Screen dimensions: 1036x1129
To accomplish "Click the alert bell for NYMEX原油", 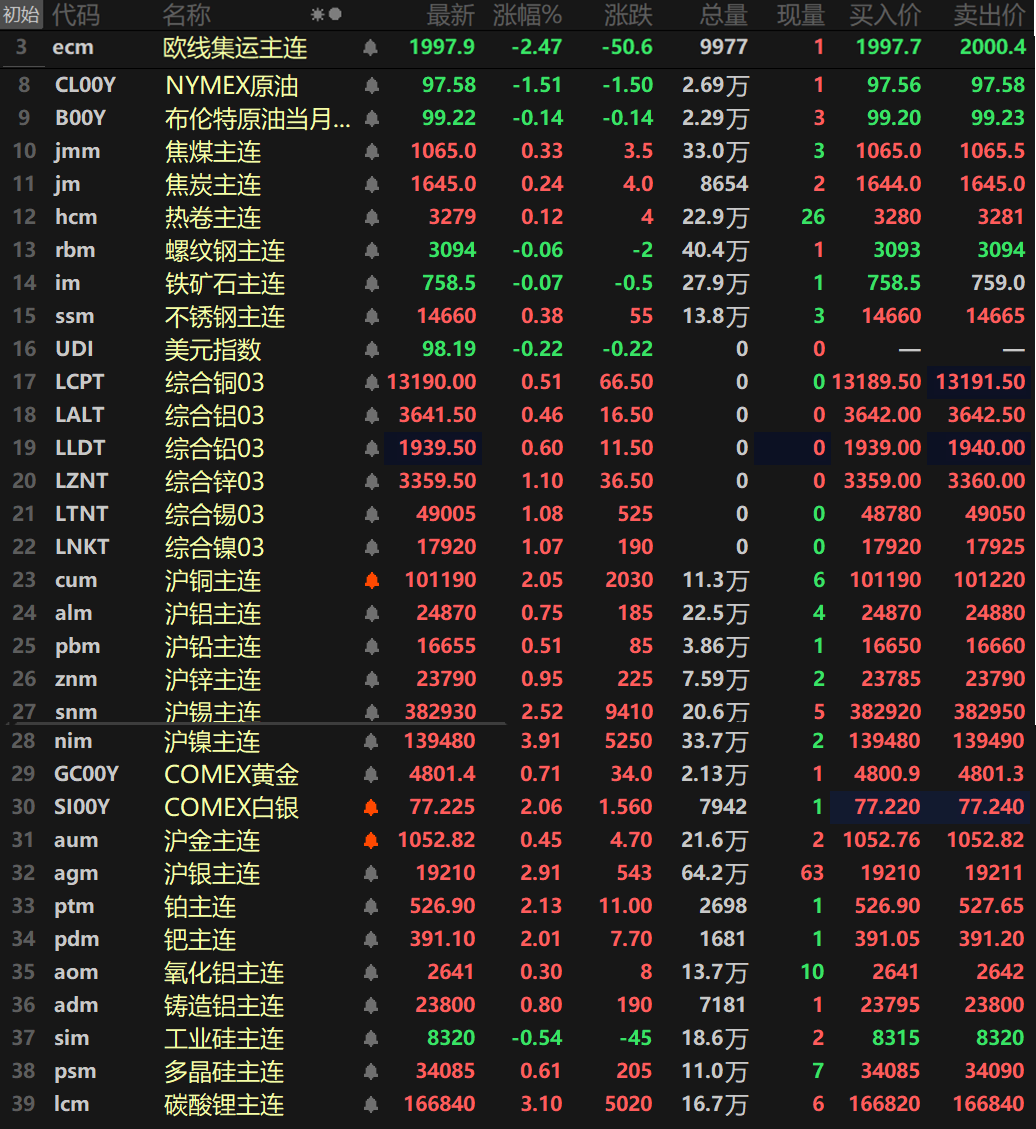I will [372, 86].
